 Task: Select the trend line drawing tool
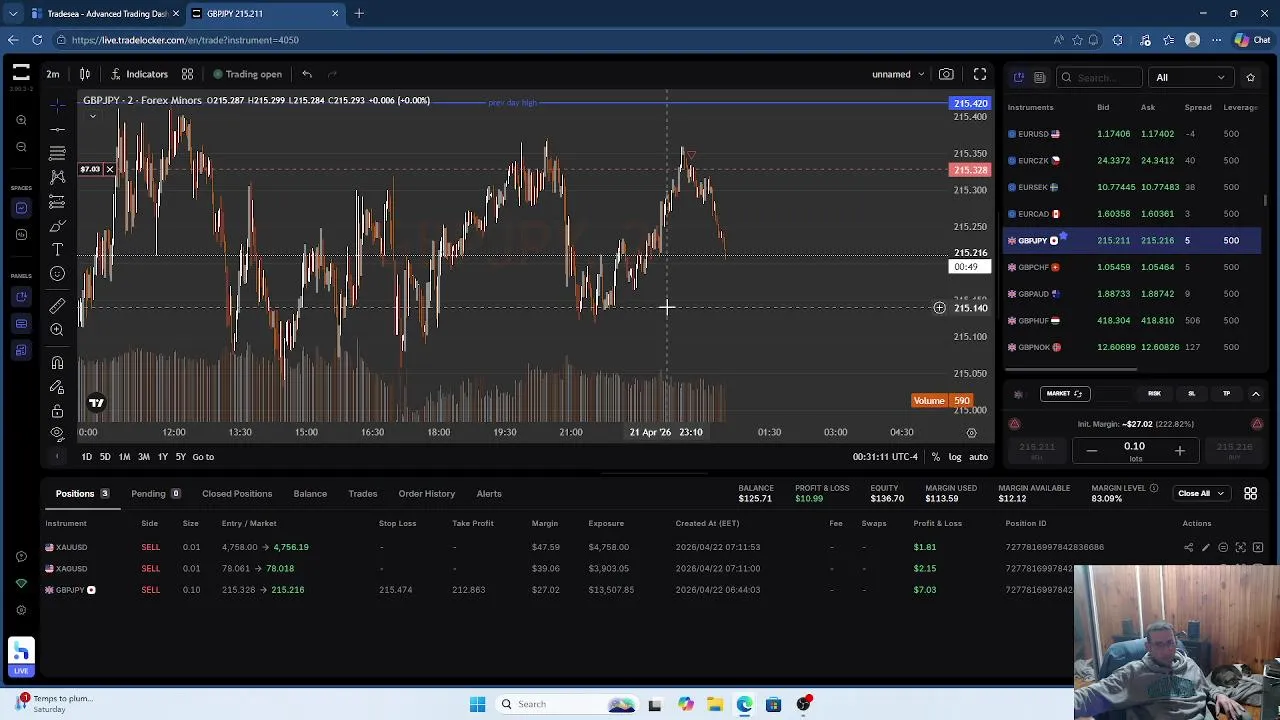tap(57, 129)
